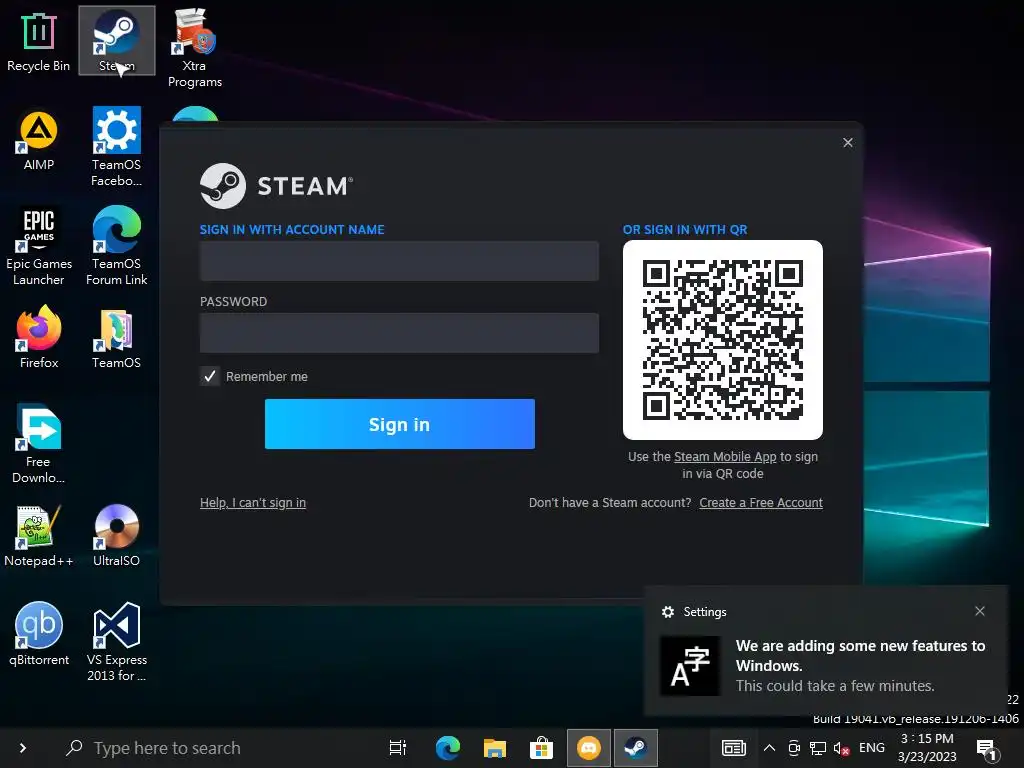
Task: Select the Firefox desktop icon
Action: pyautogui.click(x=39, y=338)
